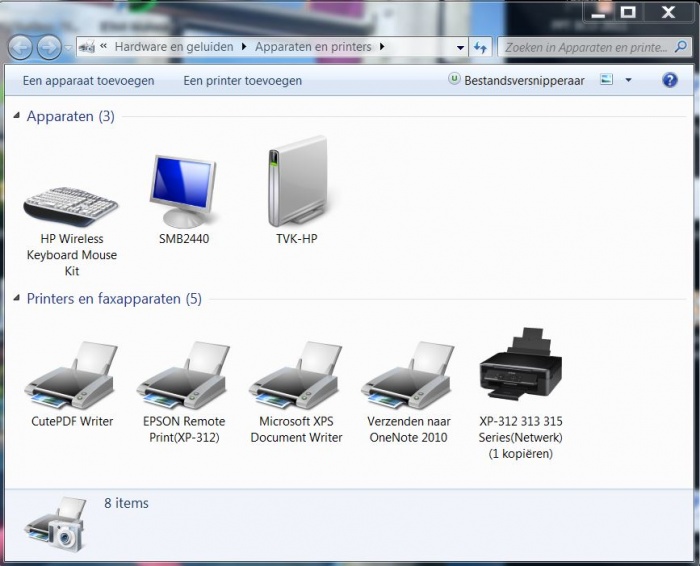700x566 pixels.
Task: Click the TVK-HP label text
Action: click(296, 239)
